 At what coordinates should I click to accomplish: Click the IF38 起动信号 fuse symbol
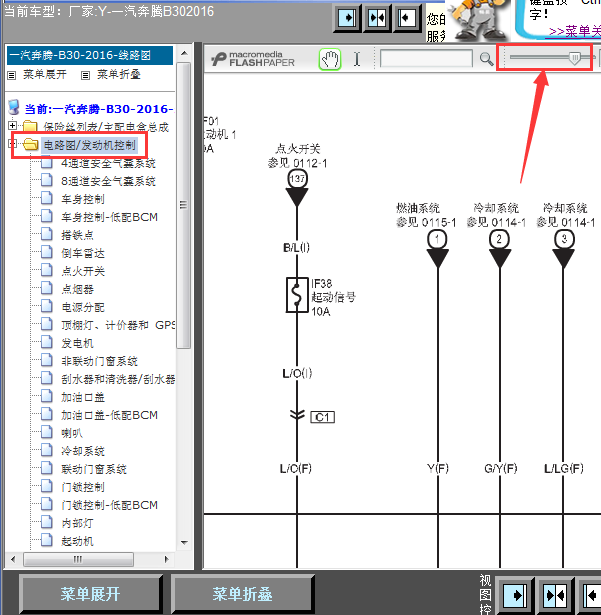point(297,295)
